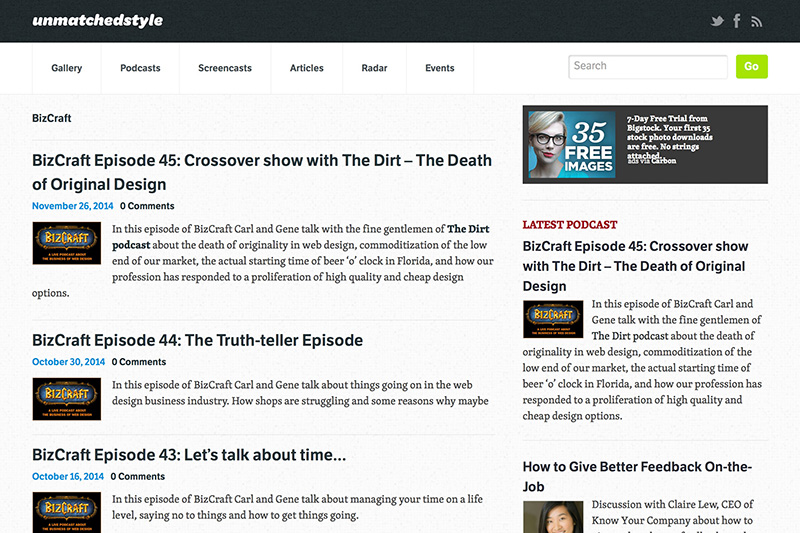Open the 35 Free Images Bigstock ad

(571, 144)
